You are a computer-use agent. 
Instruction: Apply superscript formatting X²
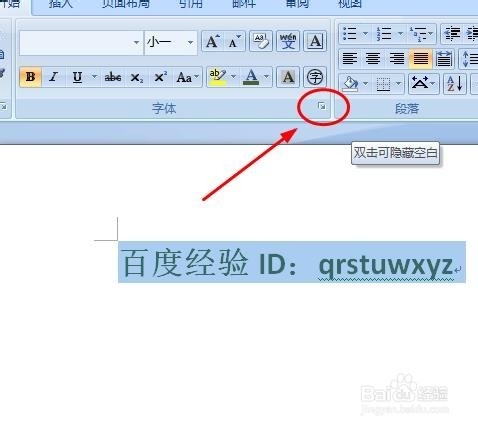[x=160, y=77]
